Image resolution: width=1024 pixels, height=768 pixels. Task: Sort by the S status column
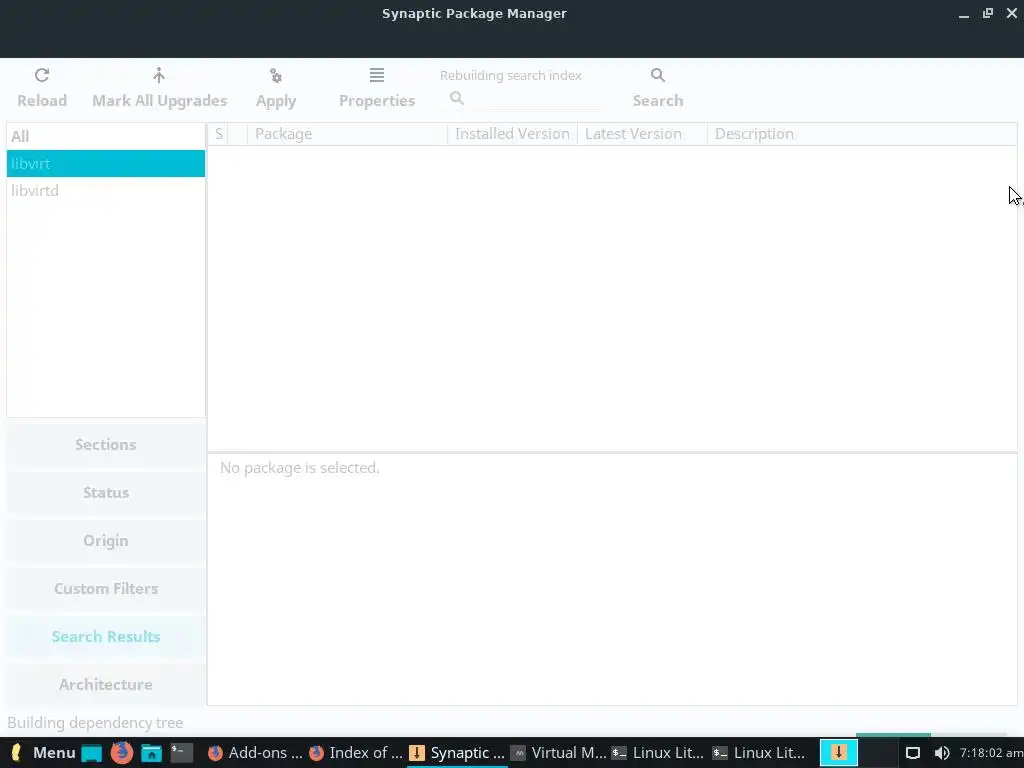click(219, 134)
